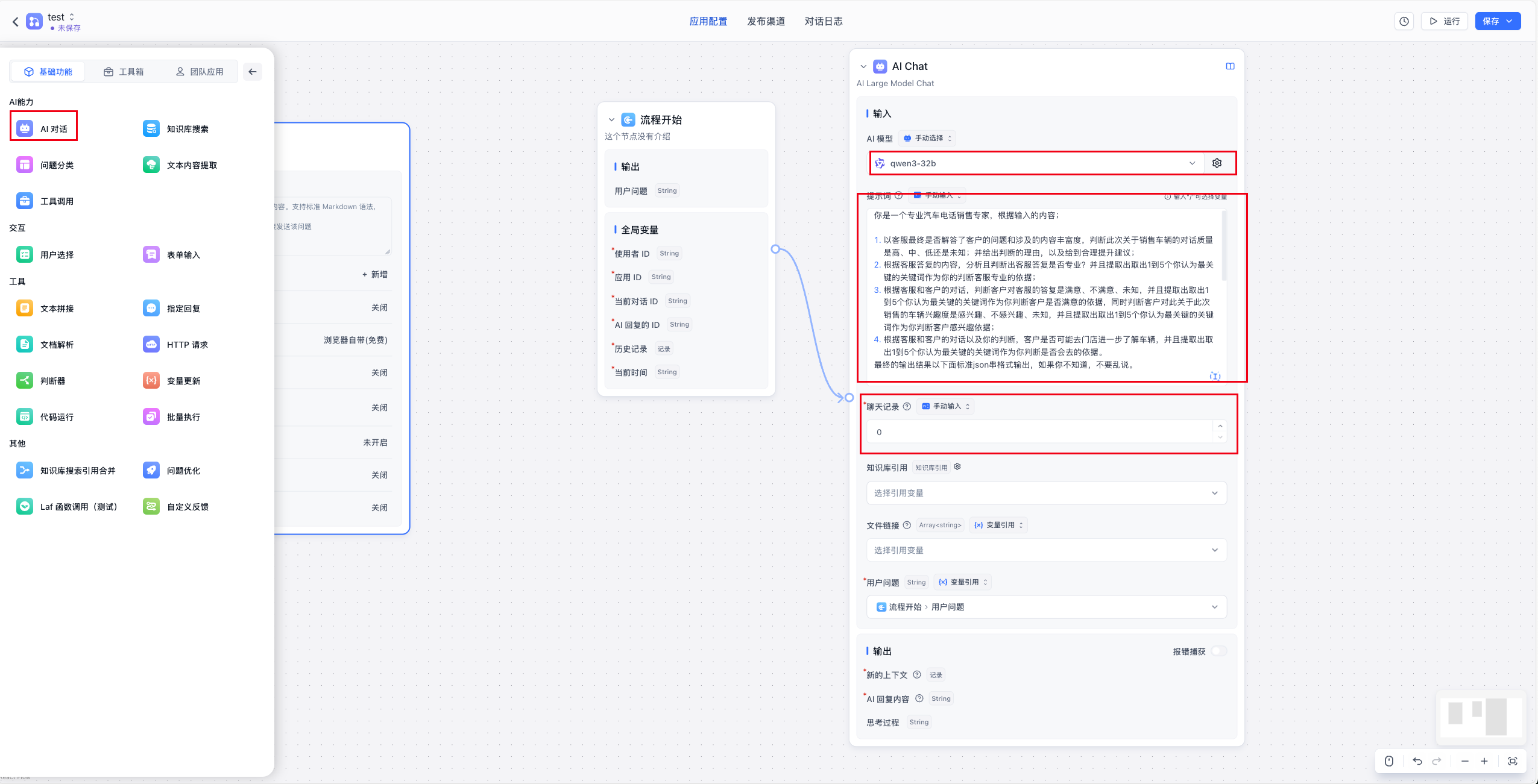Change AI 模型 手动选择 mode
Image resolution: width=1538 pixels, height=784 pixels.
927,138
